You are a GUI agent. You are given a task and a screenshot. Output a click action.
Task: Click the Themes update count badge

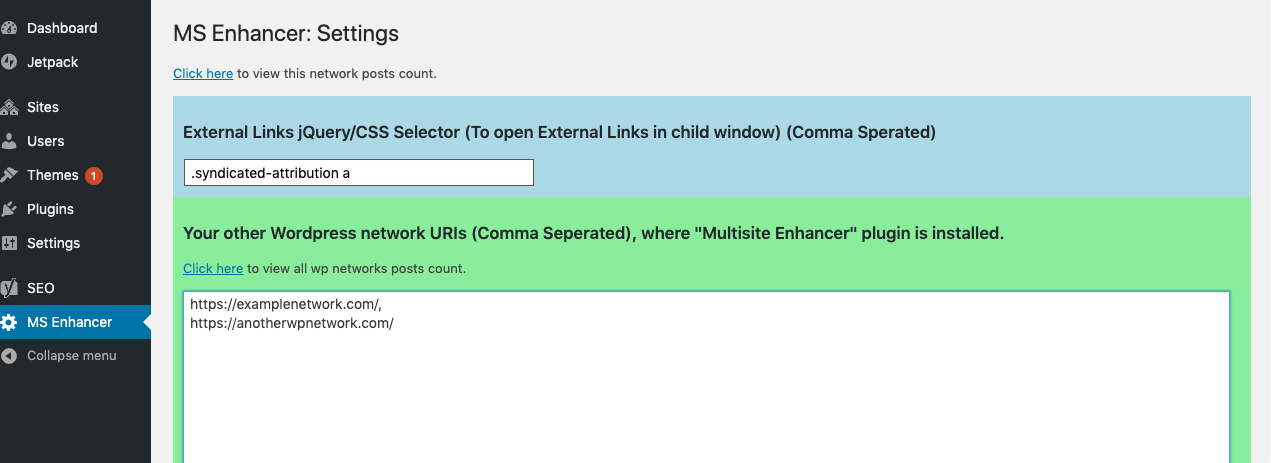coord(94,176)
